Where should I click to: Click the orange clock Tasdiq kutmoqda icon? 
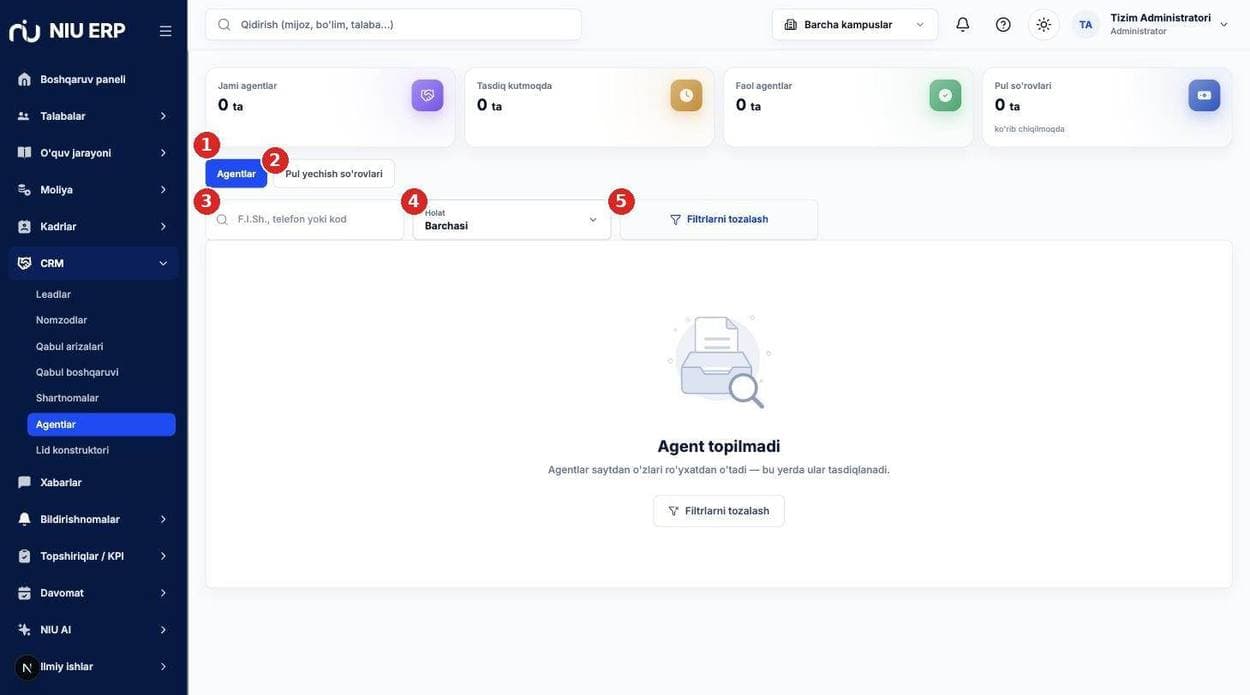pos(686,95)
